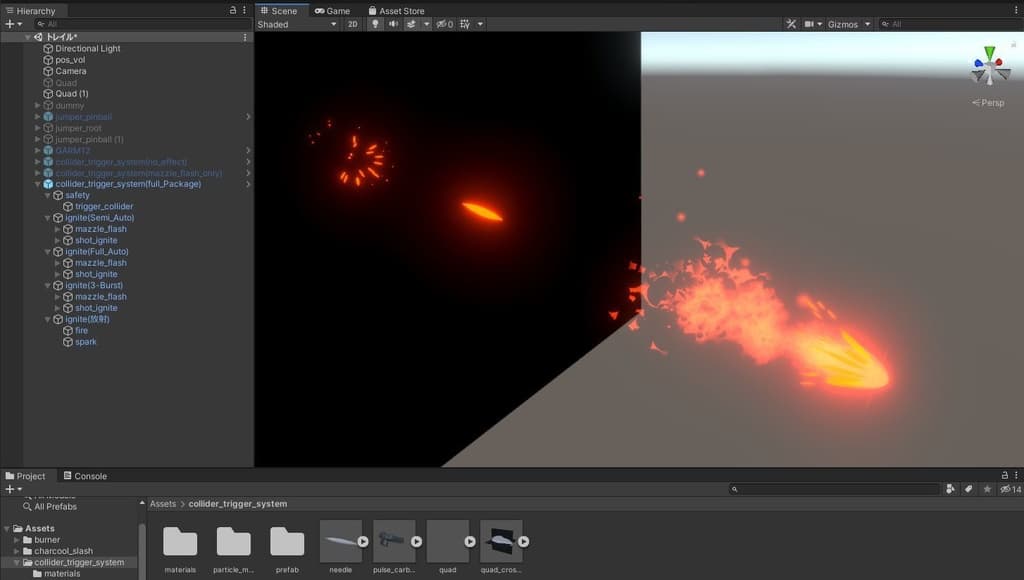Toggle scene lighting with the lightbulb icon
This screenshot has height=580, width=1024.
(x=375, y=24)
